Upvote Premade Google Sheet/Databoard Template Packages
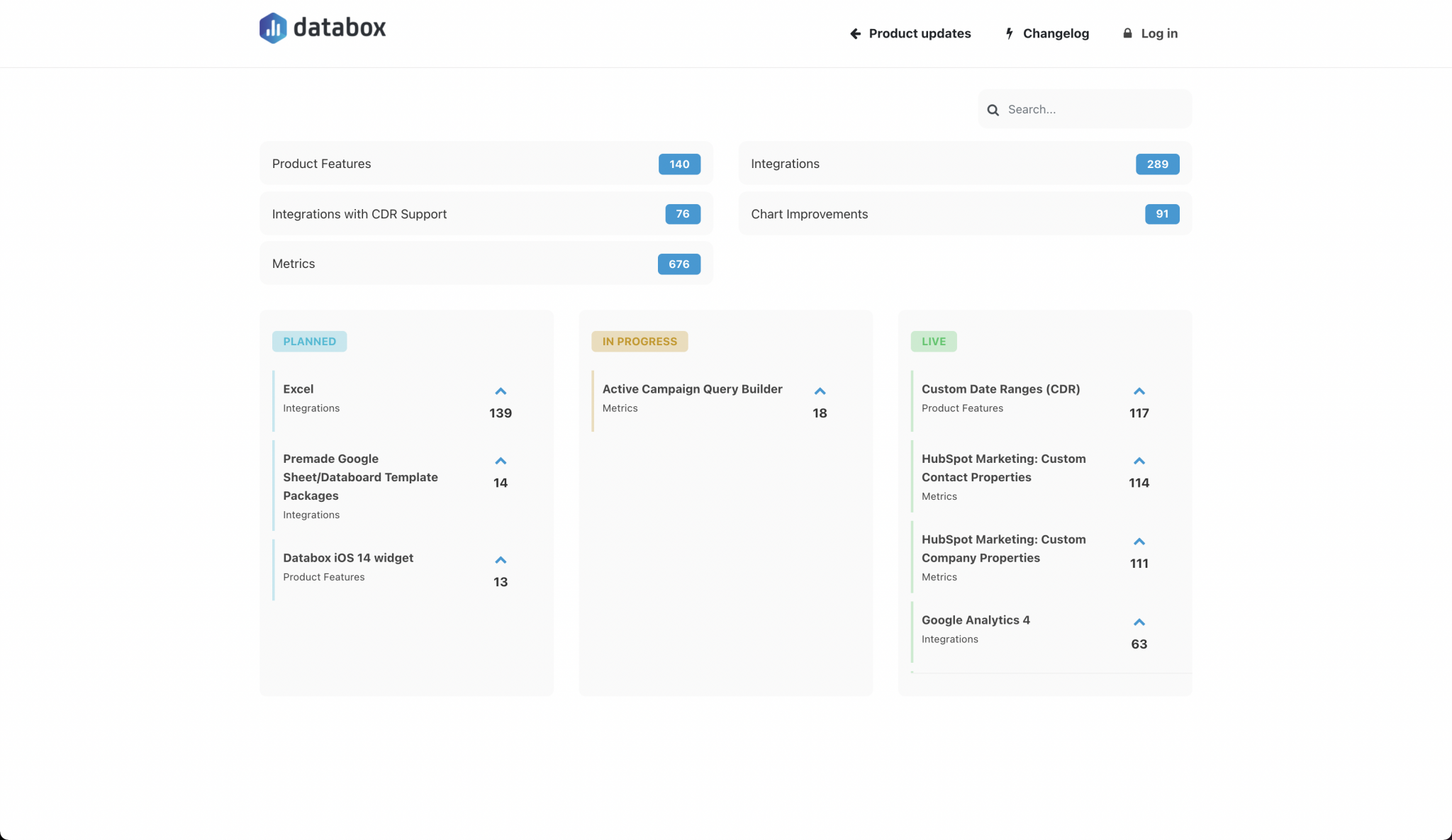Image resolution: width=1452 pixels, height=840 pixels. point(501,461)
